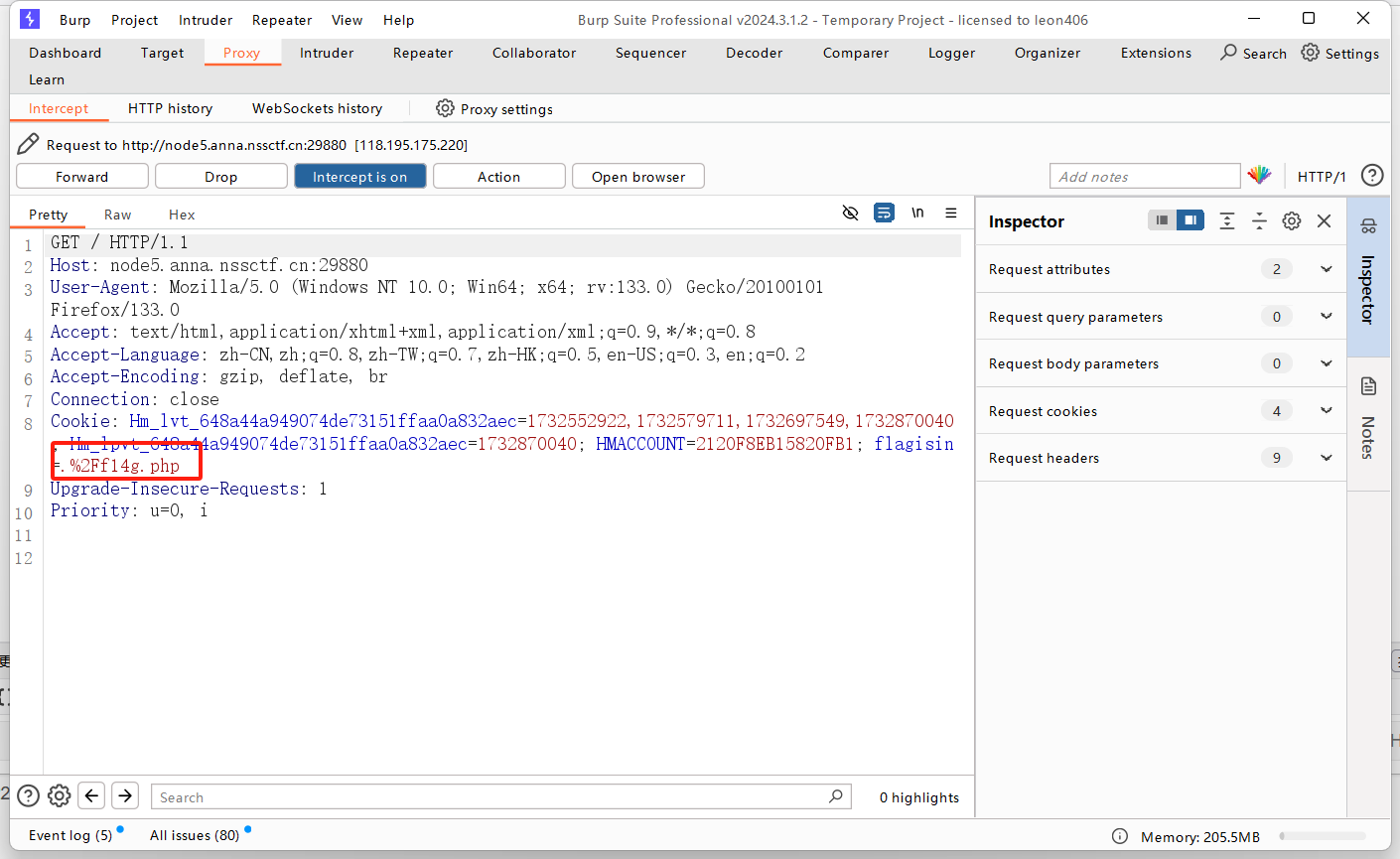Toggle hide non-printable eye-slash icon
The height and width of the screenshot is (859, 1400).
850,213
